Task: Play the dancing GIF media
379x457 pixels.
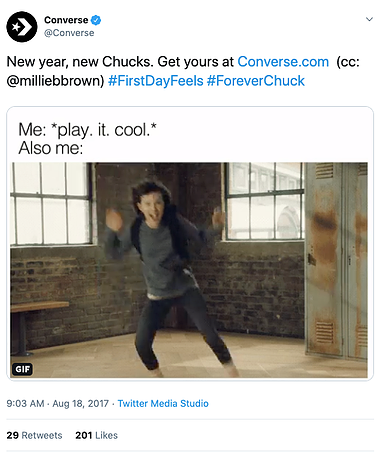Action: tap(189, 270)
